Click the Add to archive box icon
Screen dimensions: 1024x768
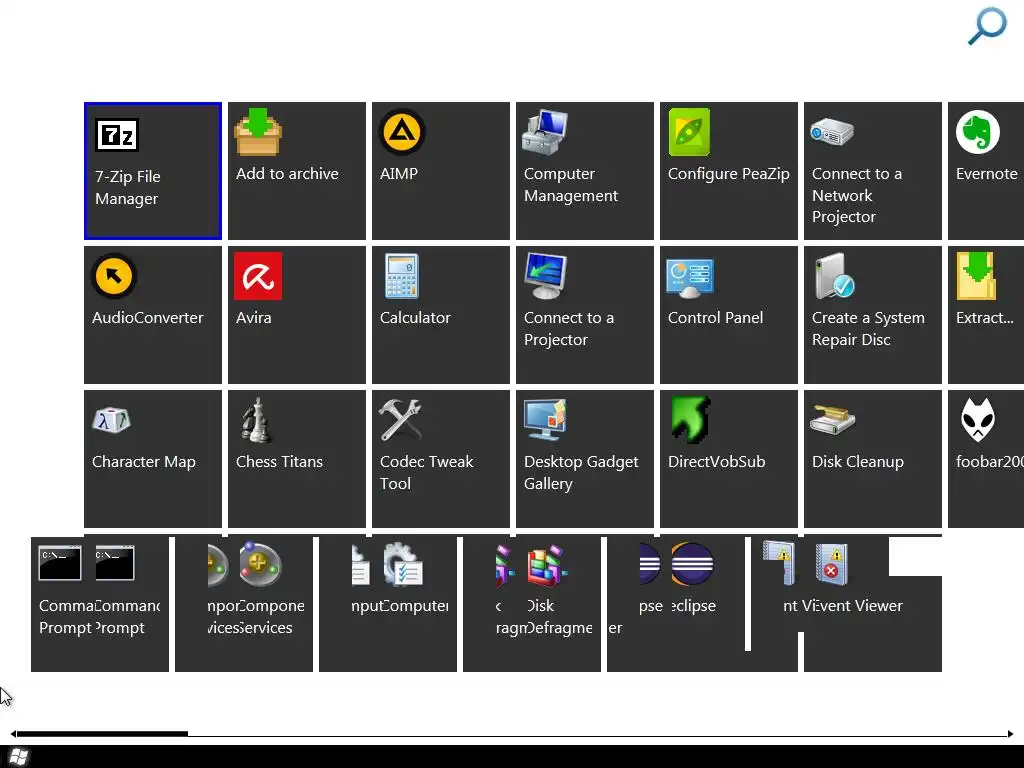coord(258,132)
